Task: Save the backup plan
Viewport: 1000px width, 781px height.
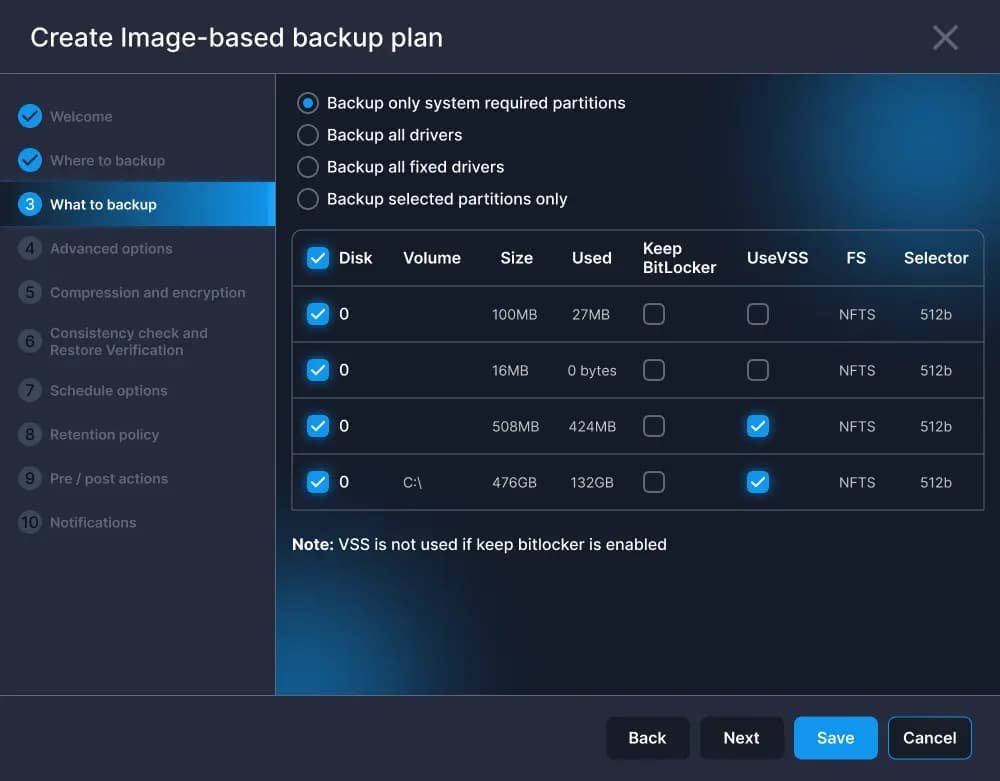Action: pos(835,737)
